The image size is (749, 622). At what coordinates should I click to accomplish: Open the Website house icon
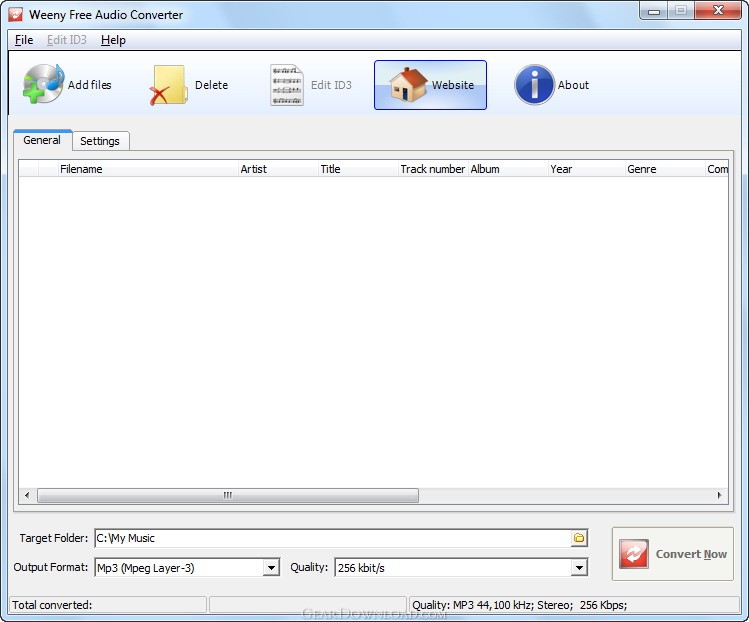pyautogui.click(x=407, y=85)
